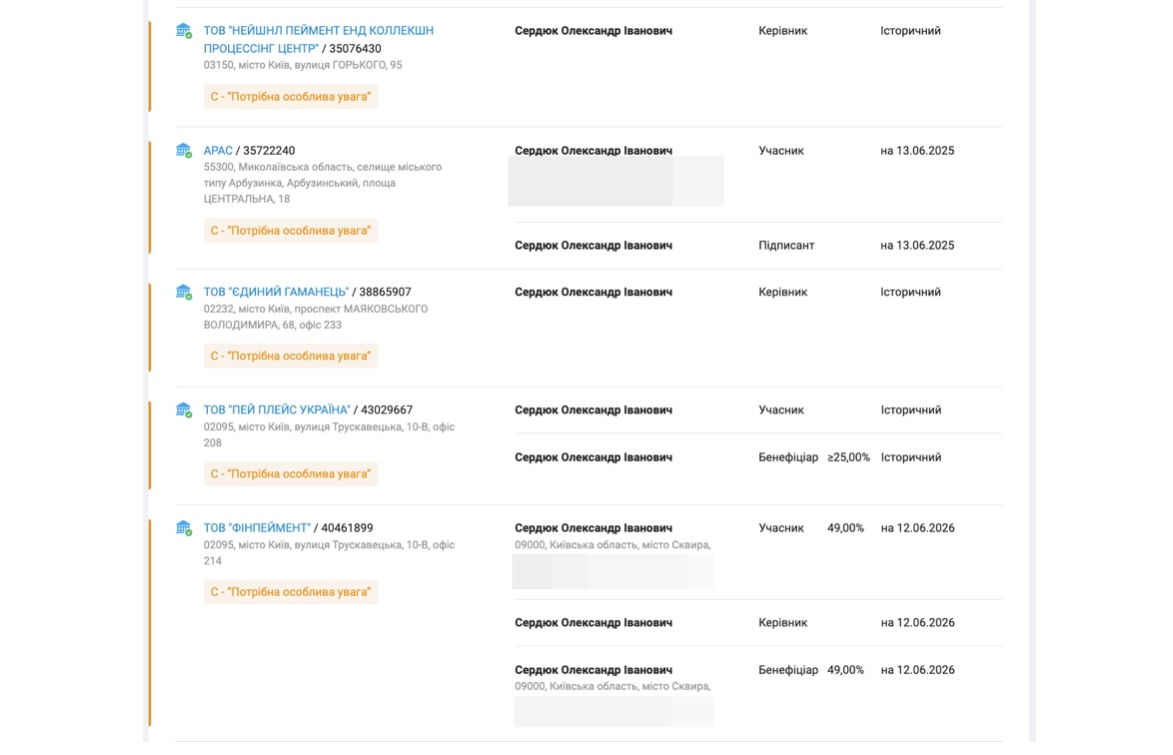Open ТОВ "ЄДИНИЙ ГАМАНЕЦЬ" company page
This screenshot has height=755, width=1173.
[x=276, y=292]
